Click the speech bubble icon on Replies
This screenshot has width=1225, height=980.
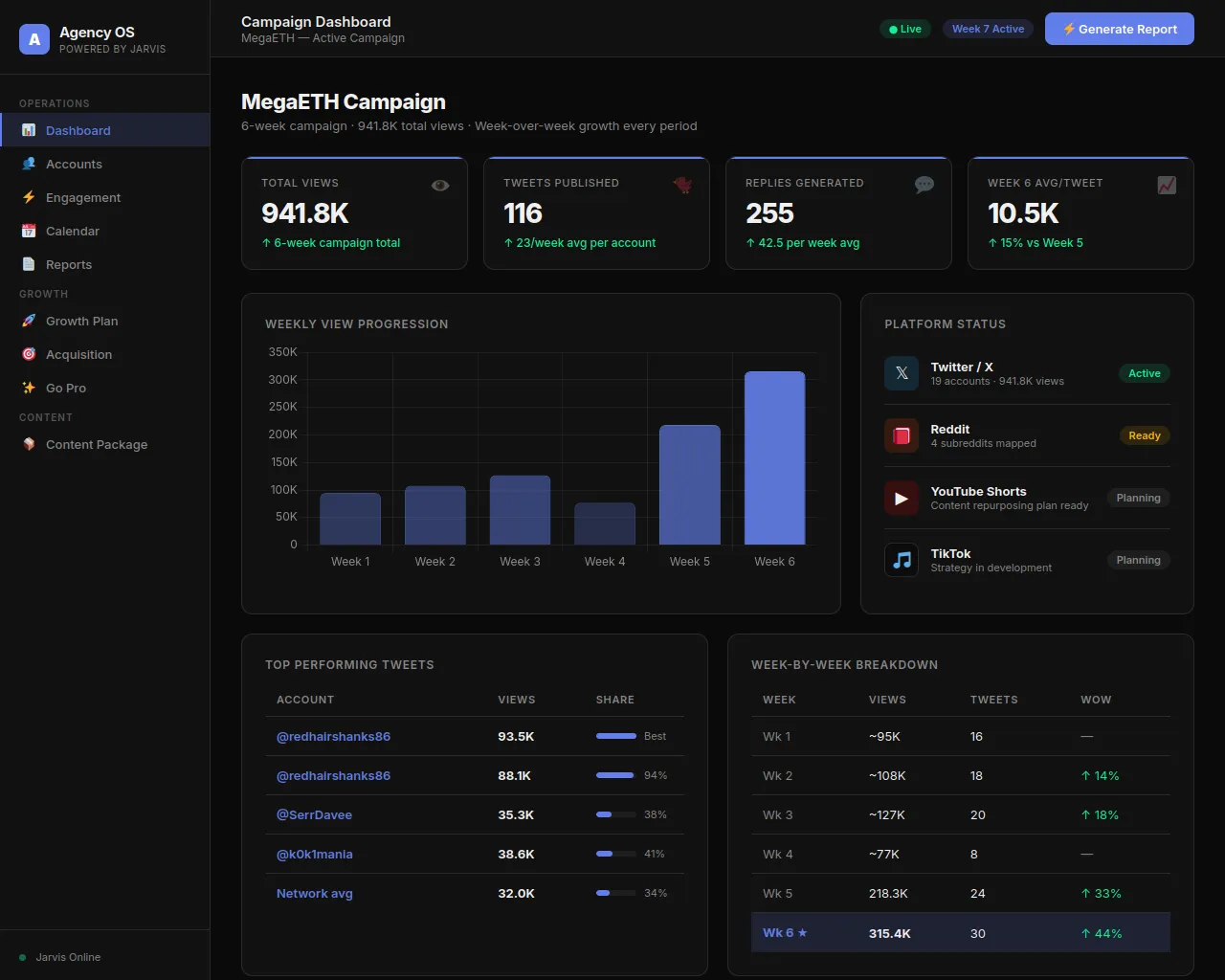pyautogui.click(x=924, y=185)
